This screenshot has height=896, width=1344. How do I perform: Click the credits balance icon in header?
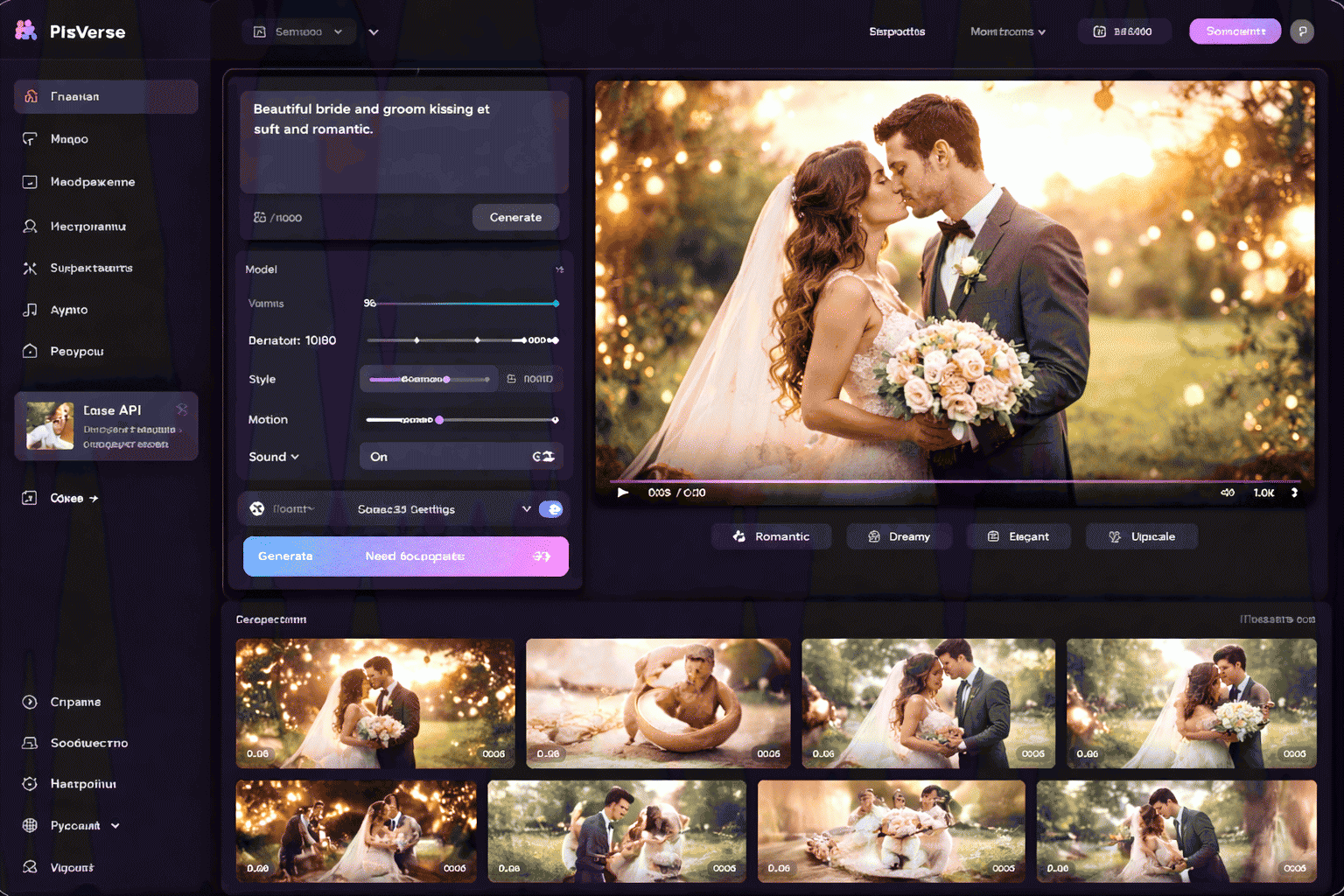click(1100, 31)
